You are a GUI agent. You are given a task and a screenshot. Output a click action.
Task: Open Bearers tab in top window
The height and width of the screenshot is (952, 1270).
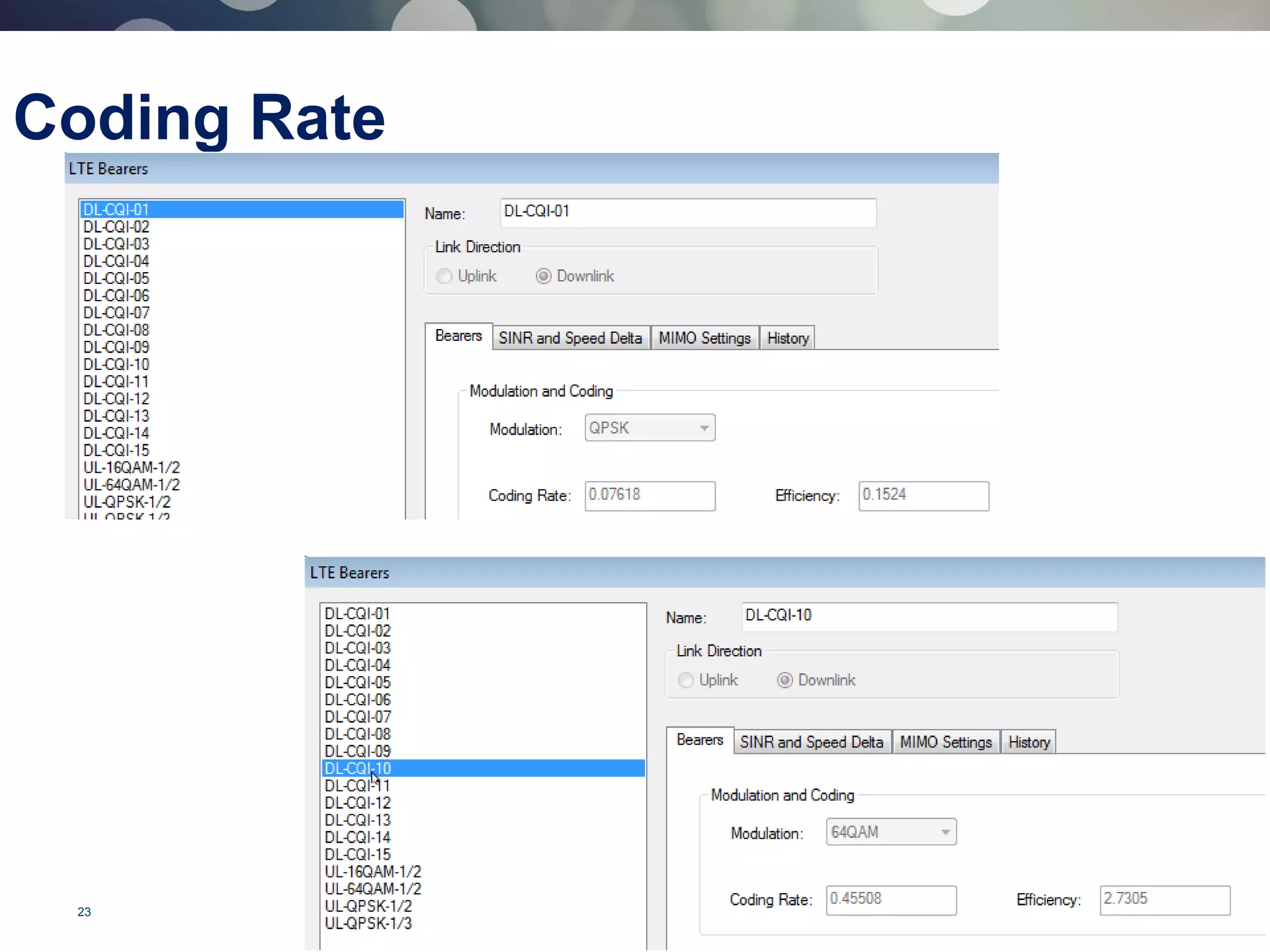(459, 336)
